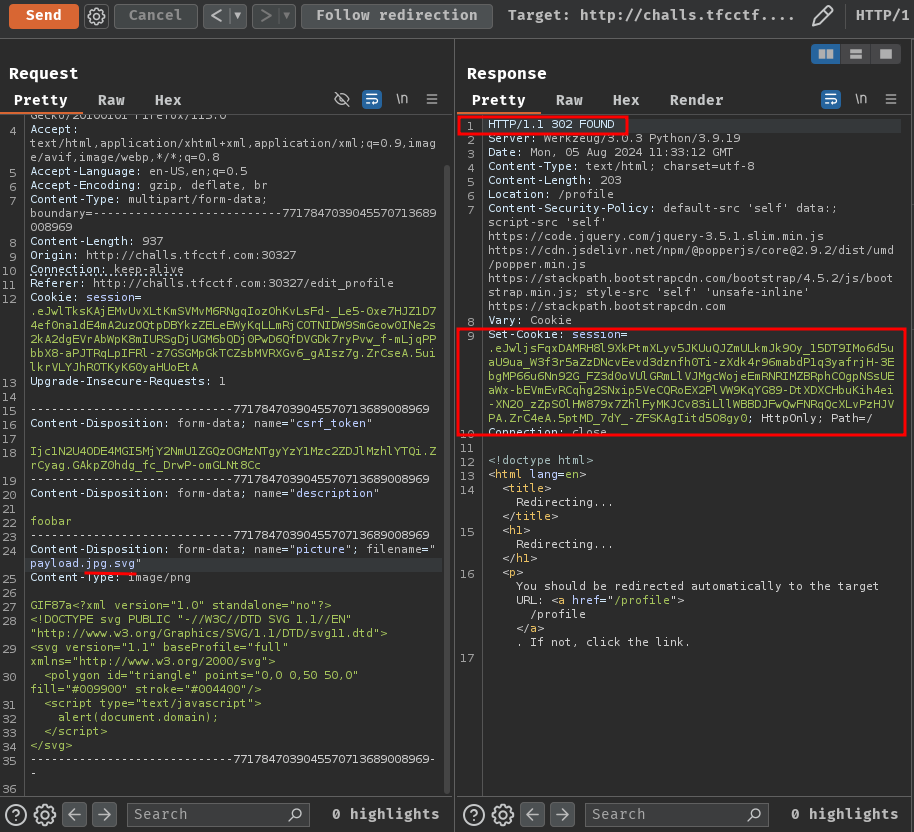Screen dimensions: 914x832
Task: Switch Request view to Pretty tab
Action: point(41,100)
